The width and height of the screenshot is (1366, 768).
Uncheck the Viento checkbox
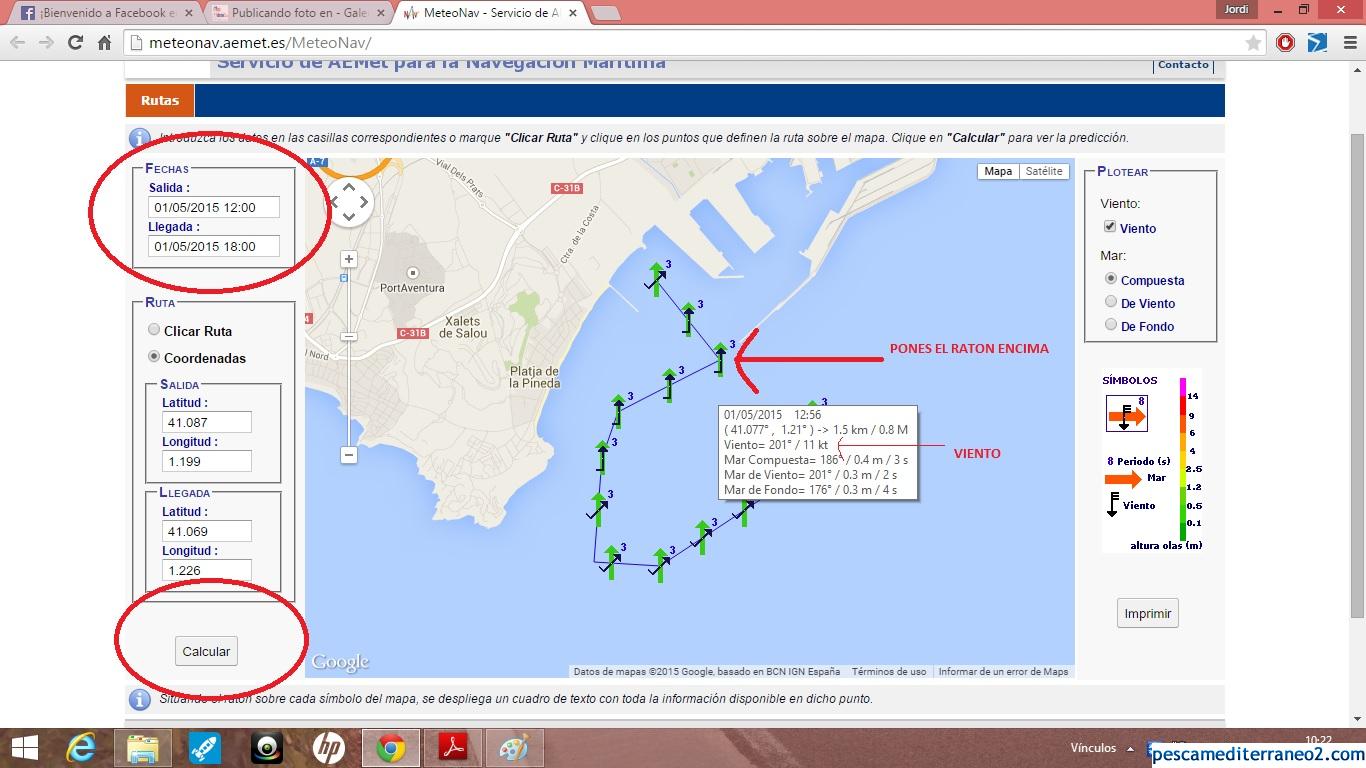(x=1110, y=228)
